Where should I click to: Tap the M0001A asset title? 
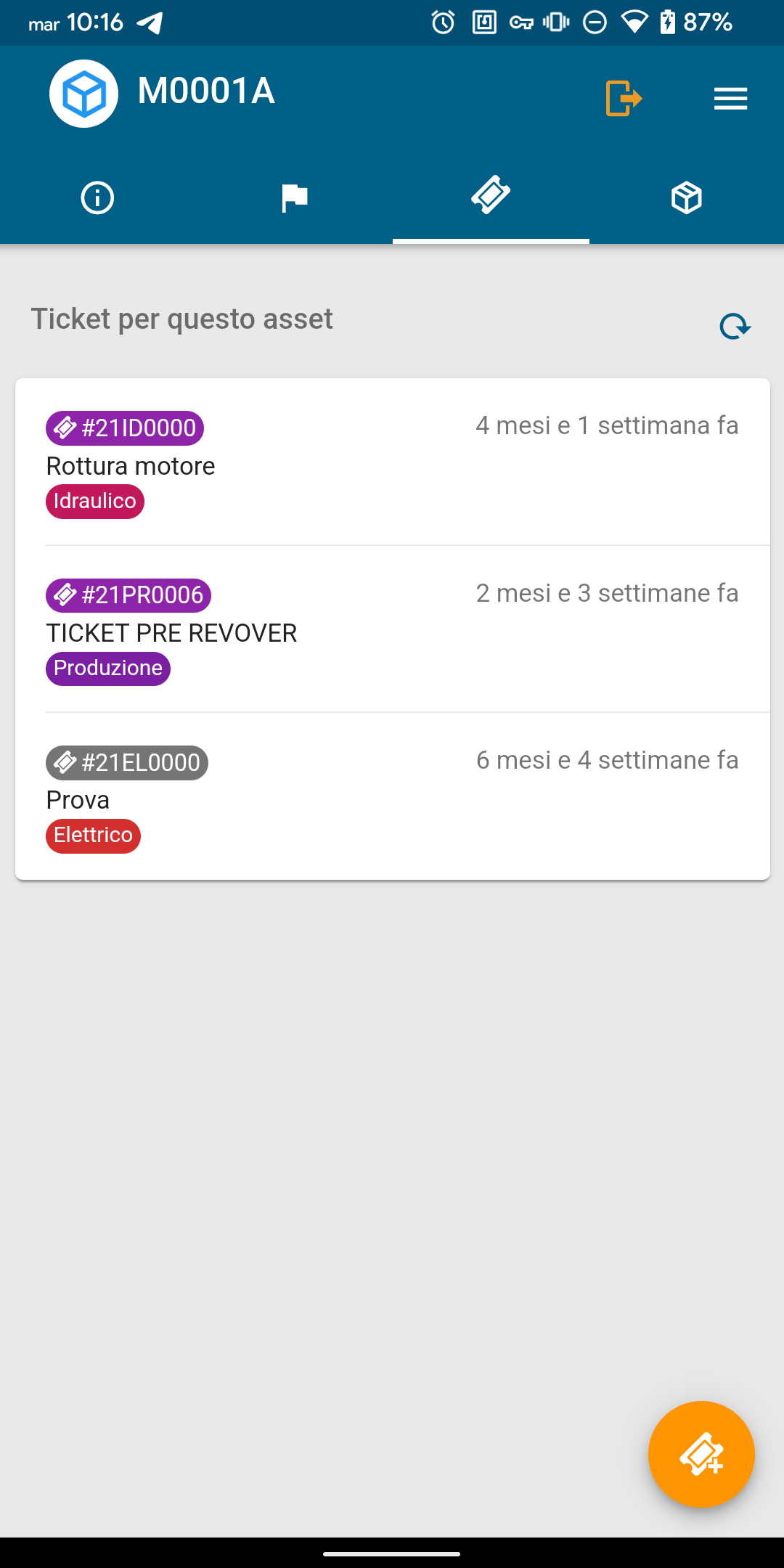click(206, 91)
